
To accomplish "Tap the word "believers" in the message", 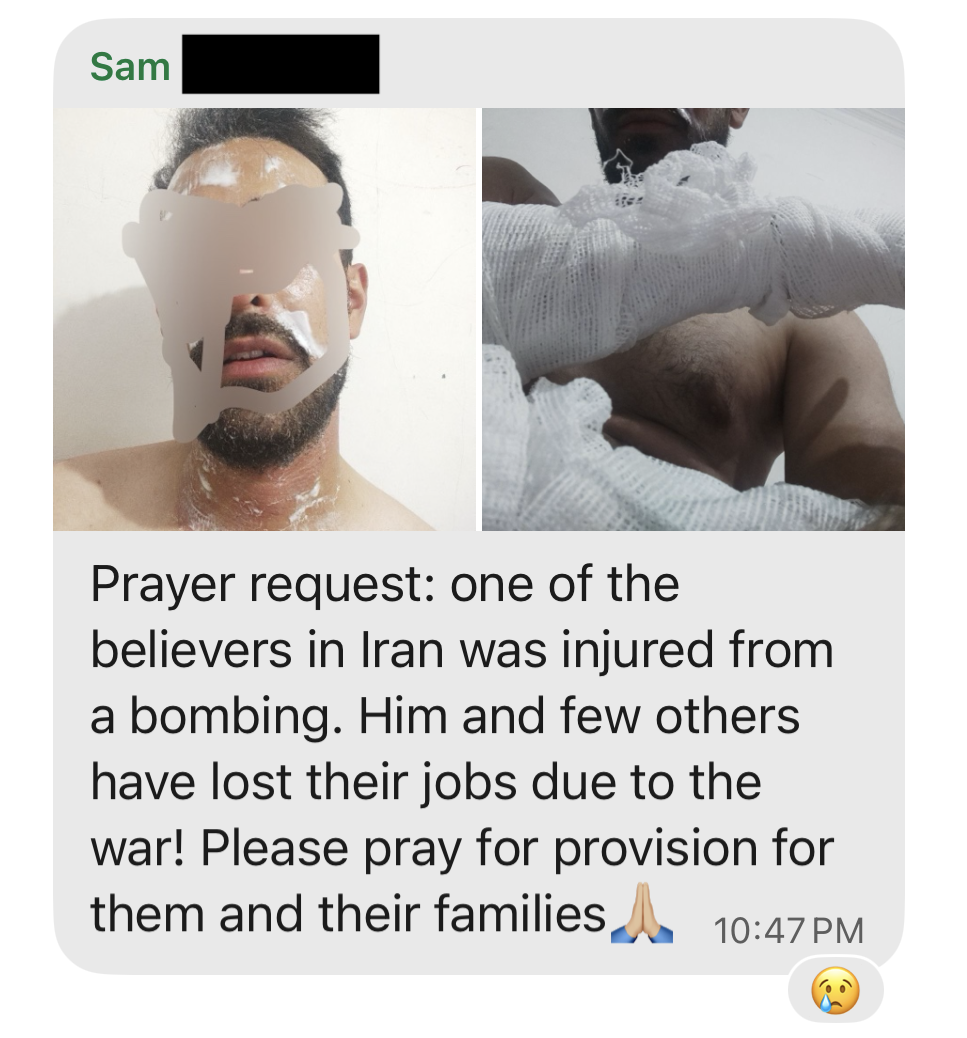I will tap(191, 650).
